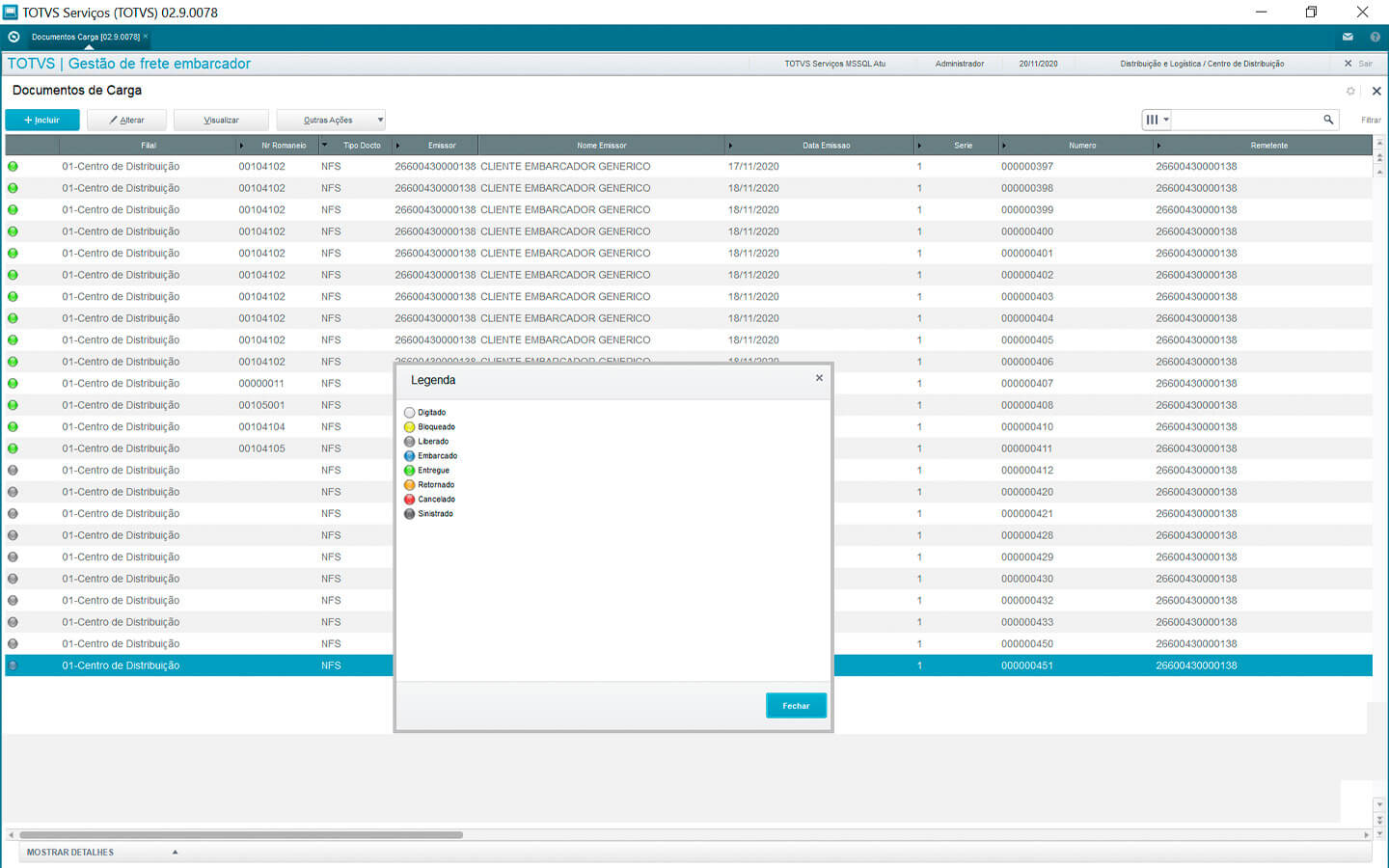Click the help question mark icon
The height and width of the screenshot is (868, 1389).
[1375, 37]
